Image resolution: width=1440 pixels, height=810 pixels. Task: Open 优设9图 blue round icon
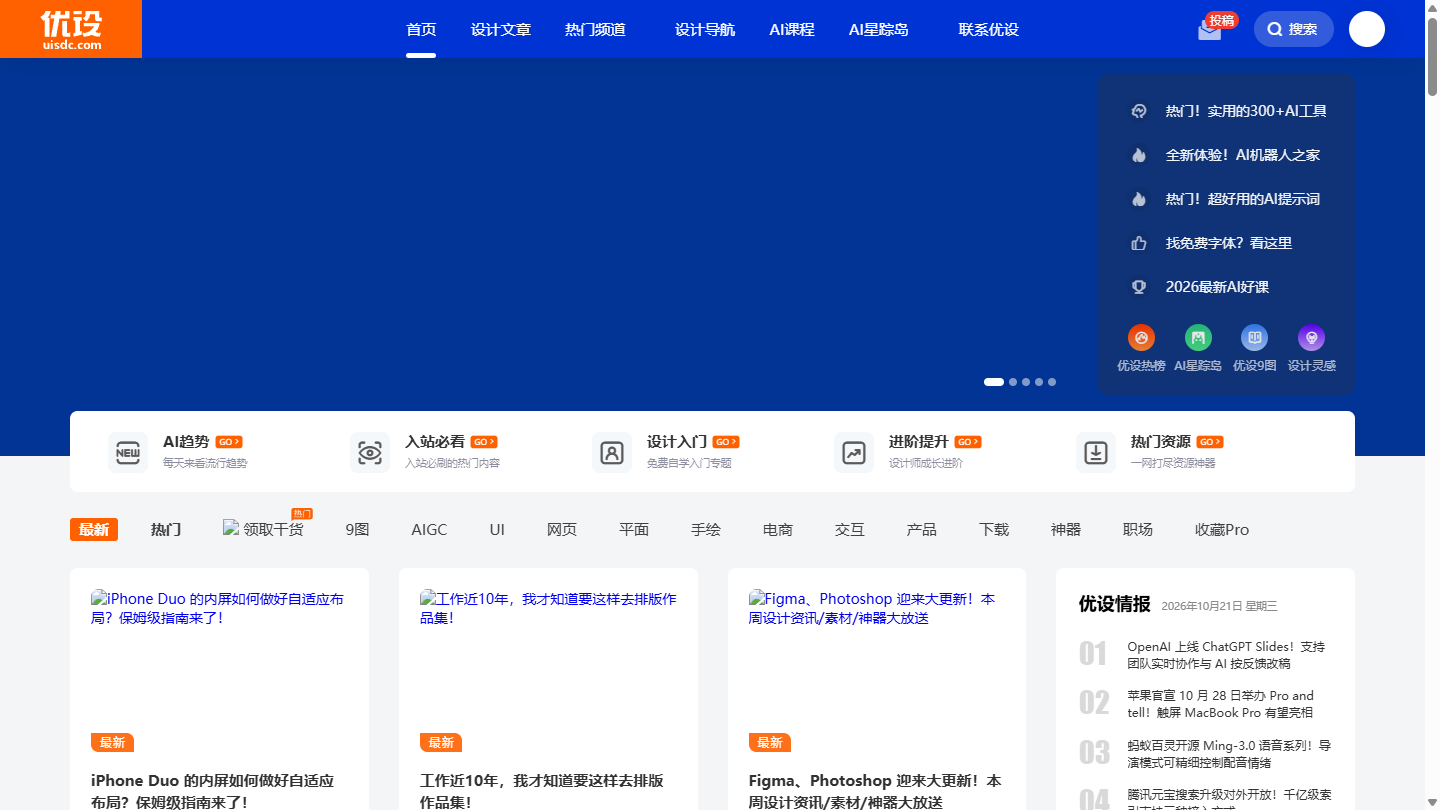click(1254, 338)
